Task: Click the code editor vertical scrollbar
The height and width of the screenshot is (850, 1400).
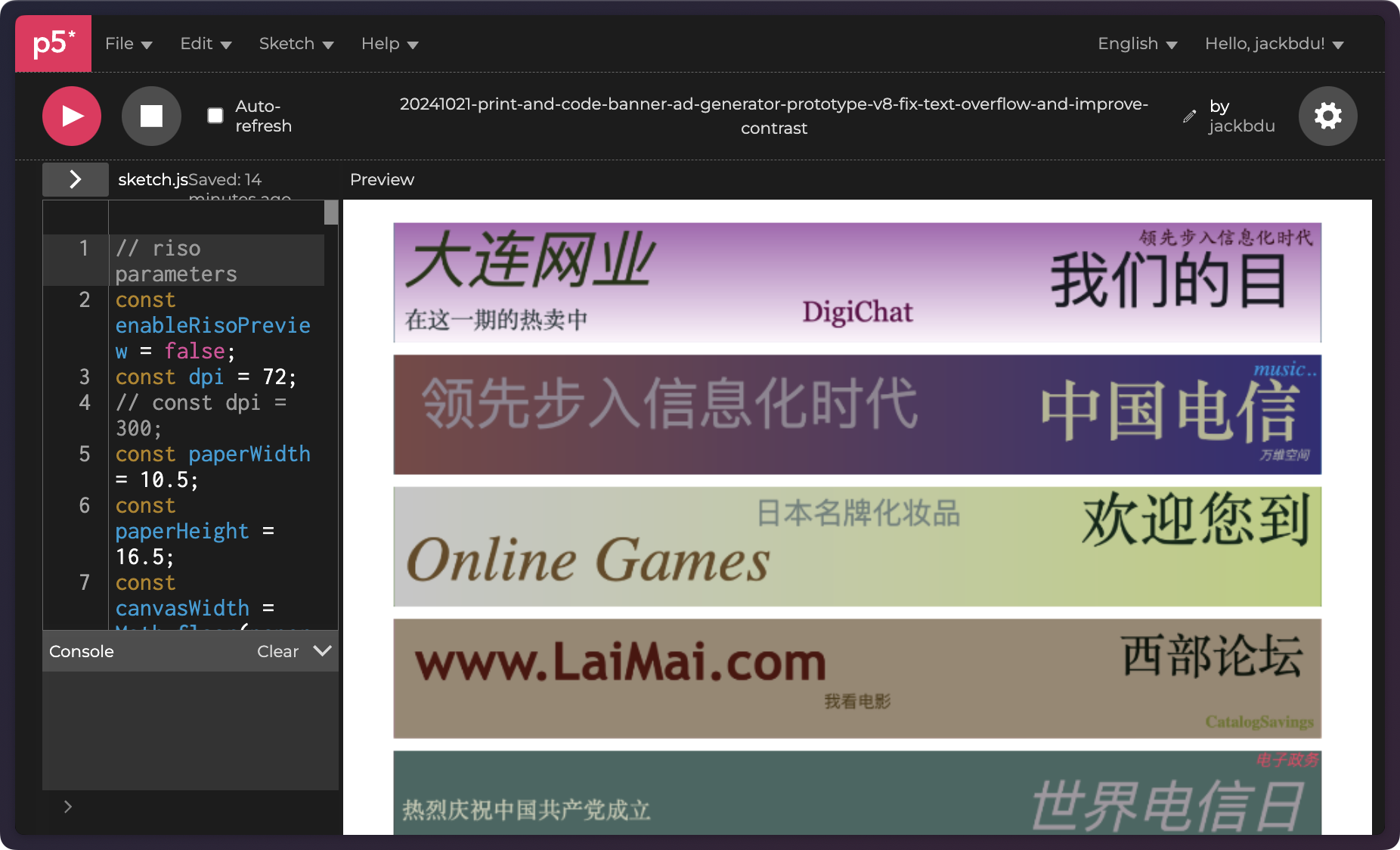Action: click(x=331, y=212)
